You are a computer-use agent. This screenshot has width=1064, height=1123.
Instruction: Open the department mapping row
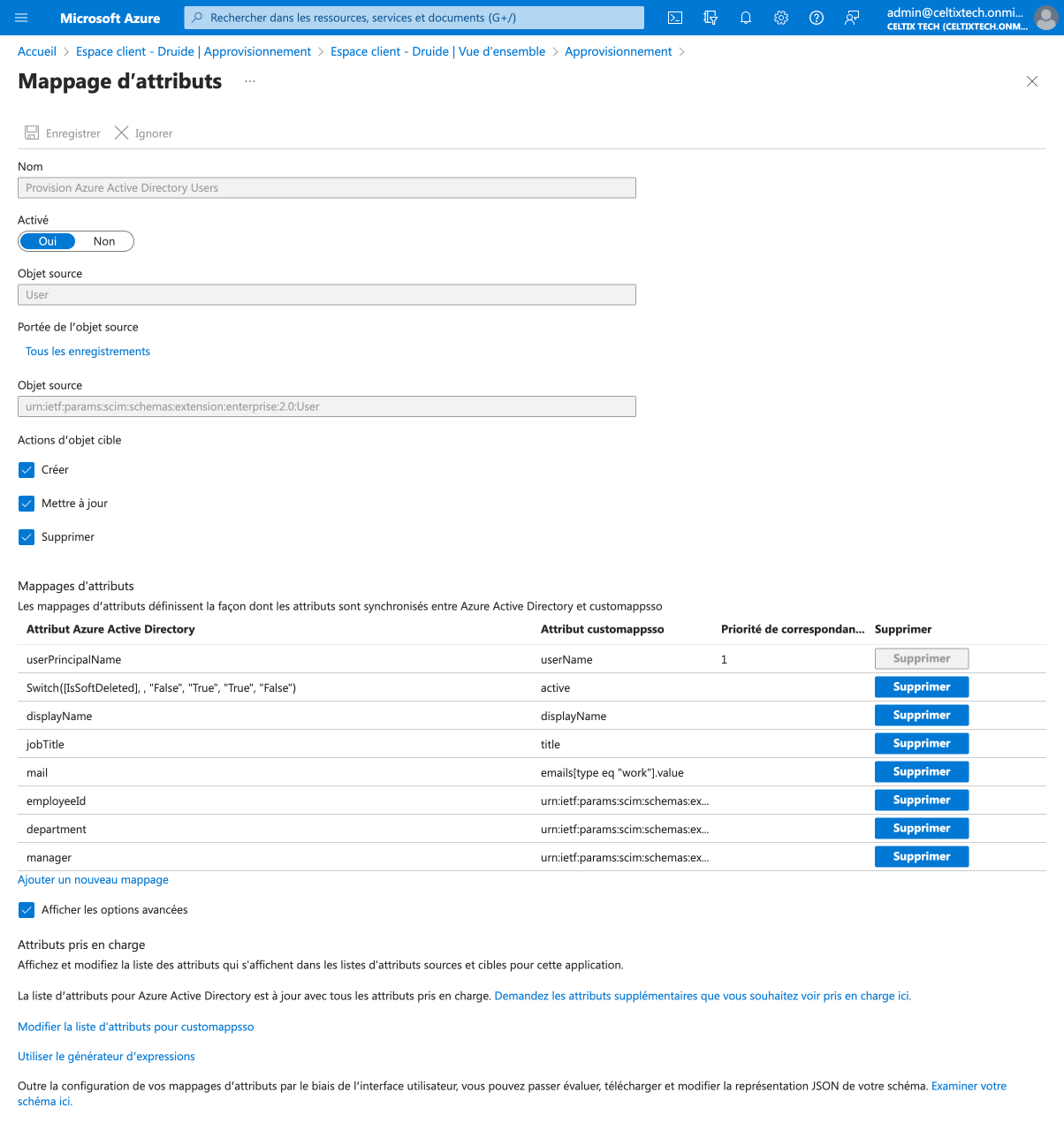(x=532, y=829)
